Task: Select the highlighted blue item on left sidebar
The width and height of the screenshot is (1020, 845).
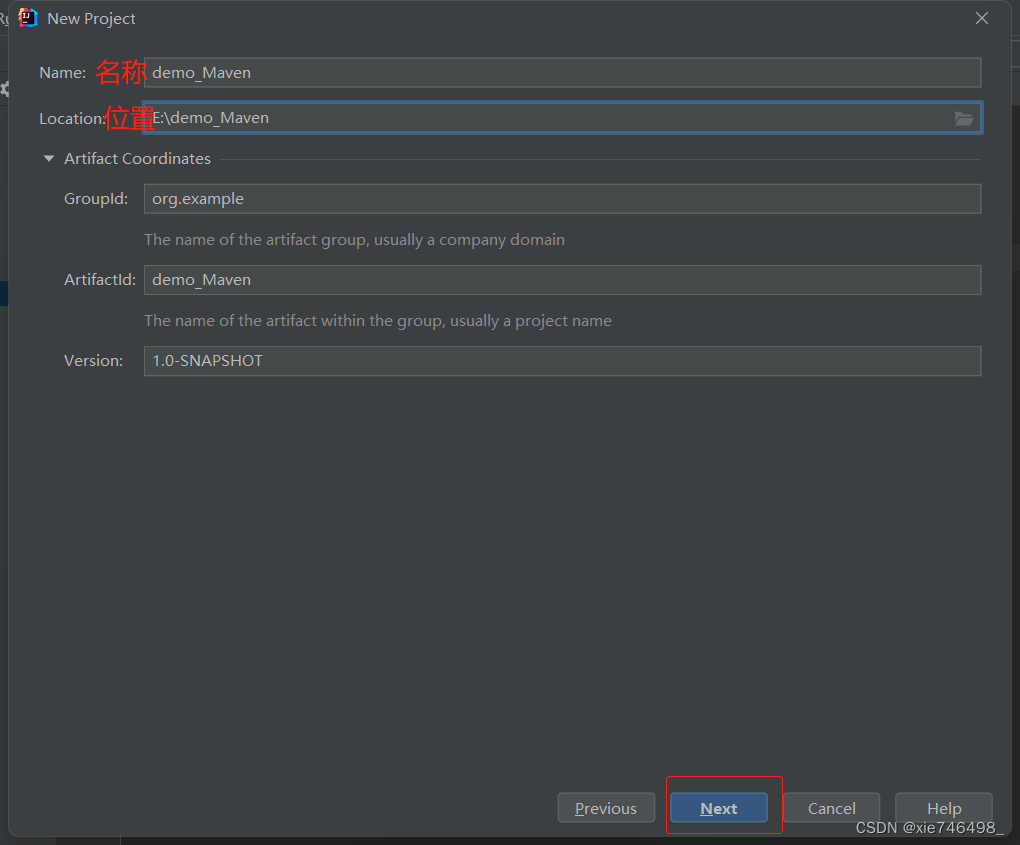Action: click(x=3, y=294)
